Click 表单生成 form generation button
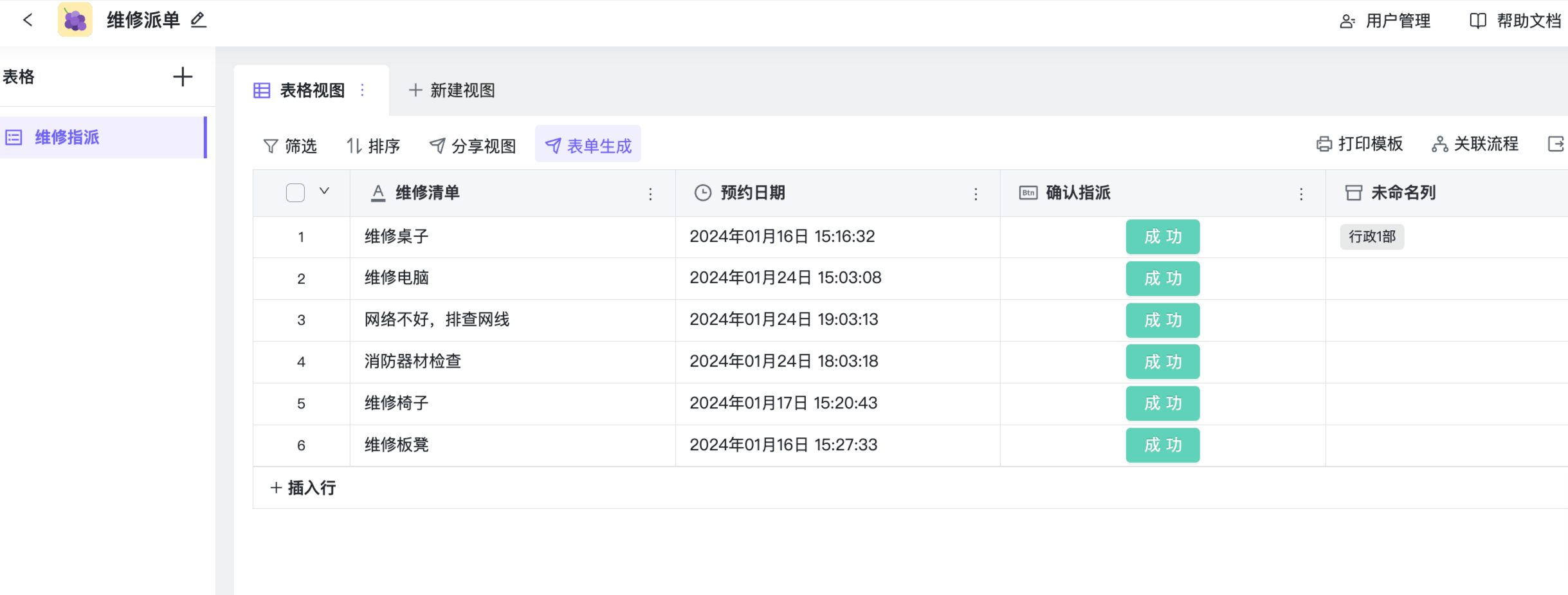The height and width of the screenshot is (595, 1568). 588,146
